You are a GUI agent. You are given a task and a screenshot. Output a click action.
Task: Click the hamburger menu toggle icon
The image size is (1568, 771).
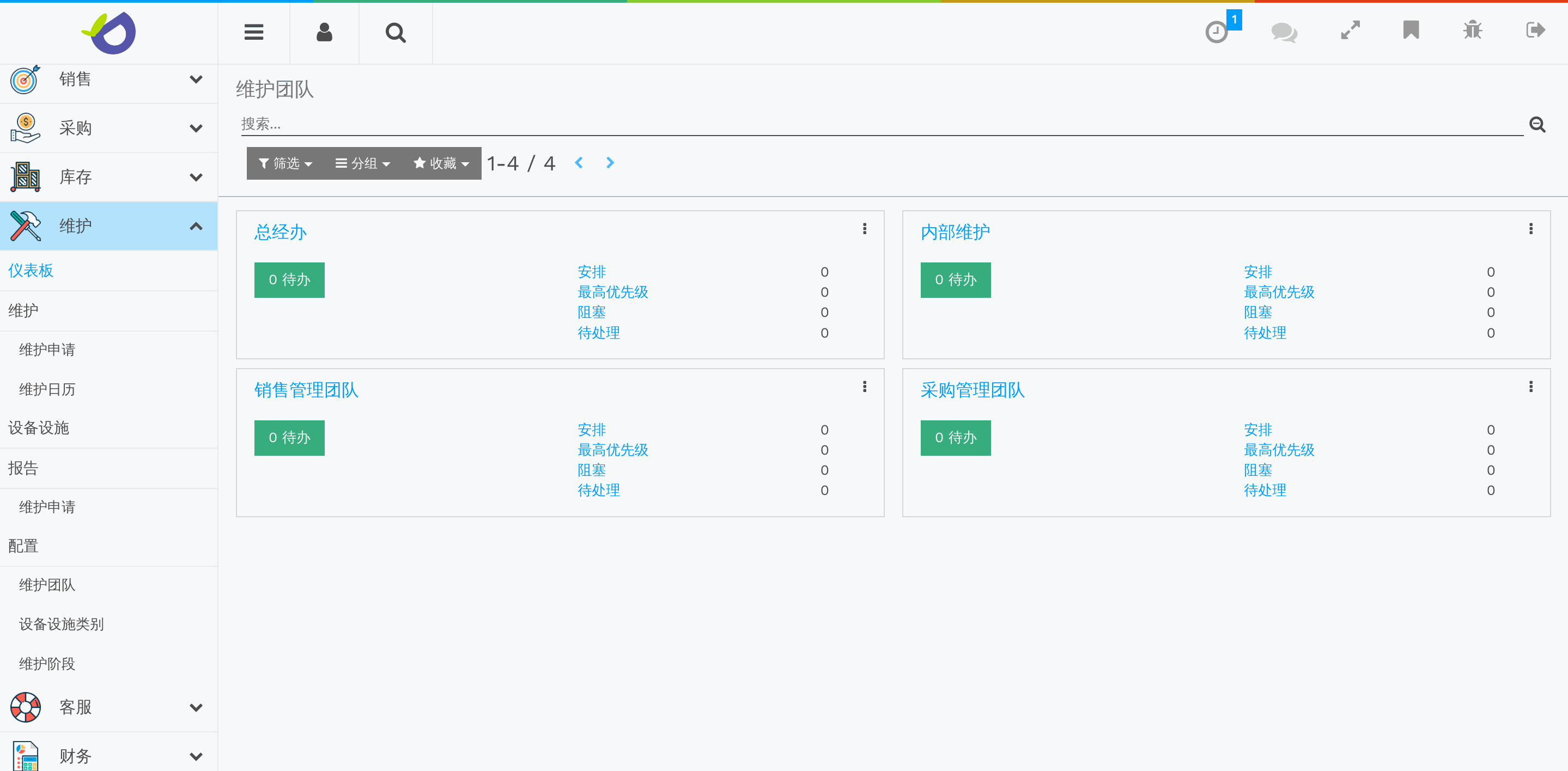pos(253,32)
